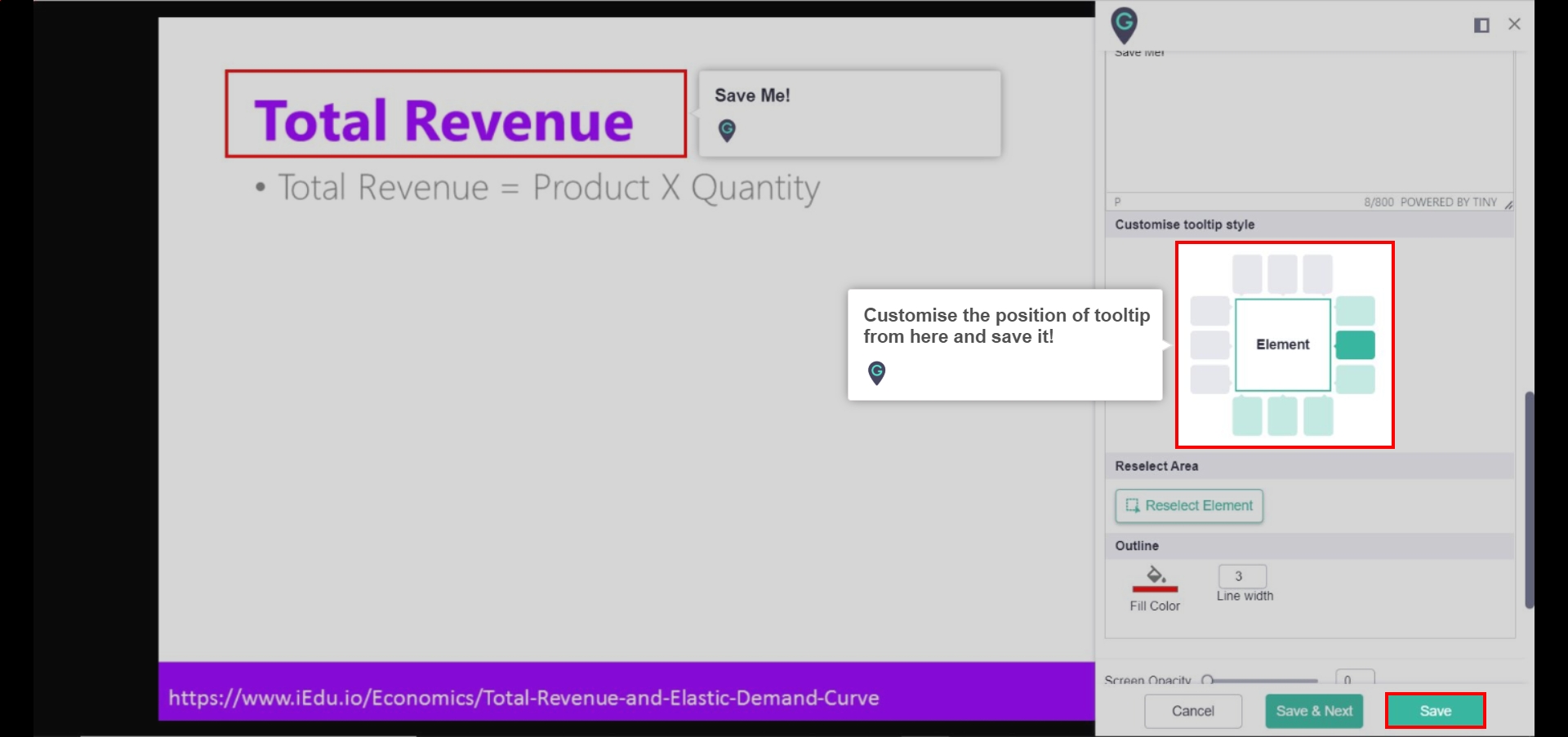The width and height of the screenshot is (1568, 737).
Task: Select the top-left tooltip position tile
Action: 1247,273
